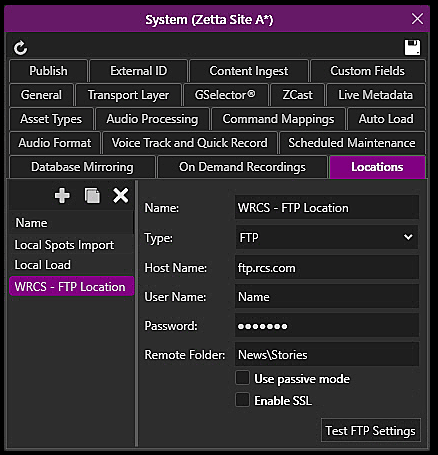Open Voice Track and Quick Record tab

pyautogui.click(x=190, y=143)
